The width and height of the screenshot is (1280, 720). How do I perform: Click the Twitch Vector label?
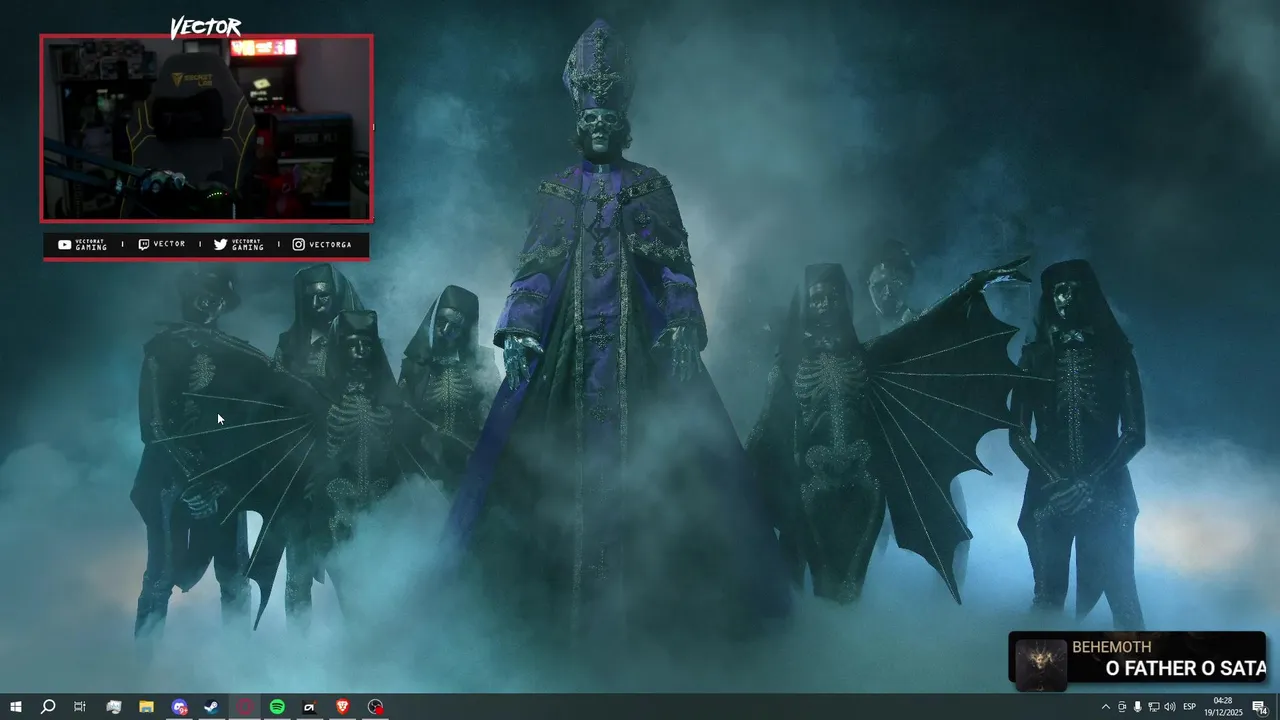161,244
